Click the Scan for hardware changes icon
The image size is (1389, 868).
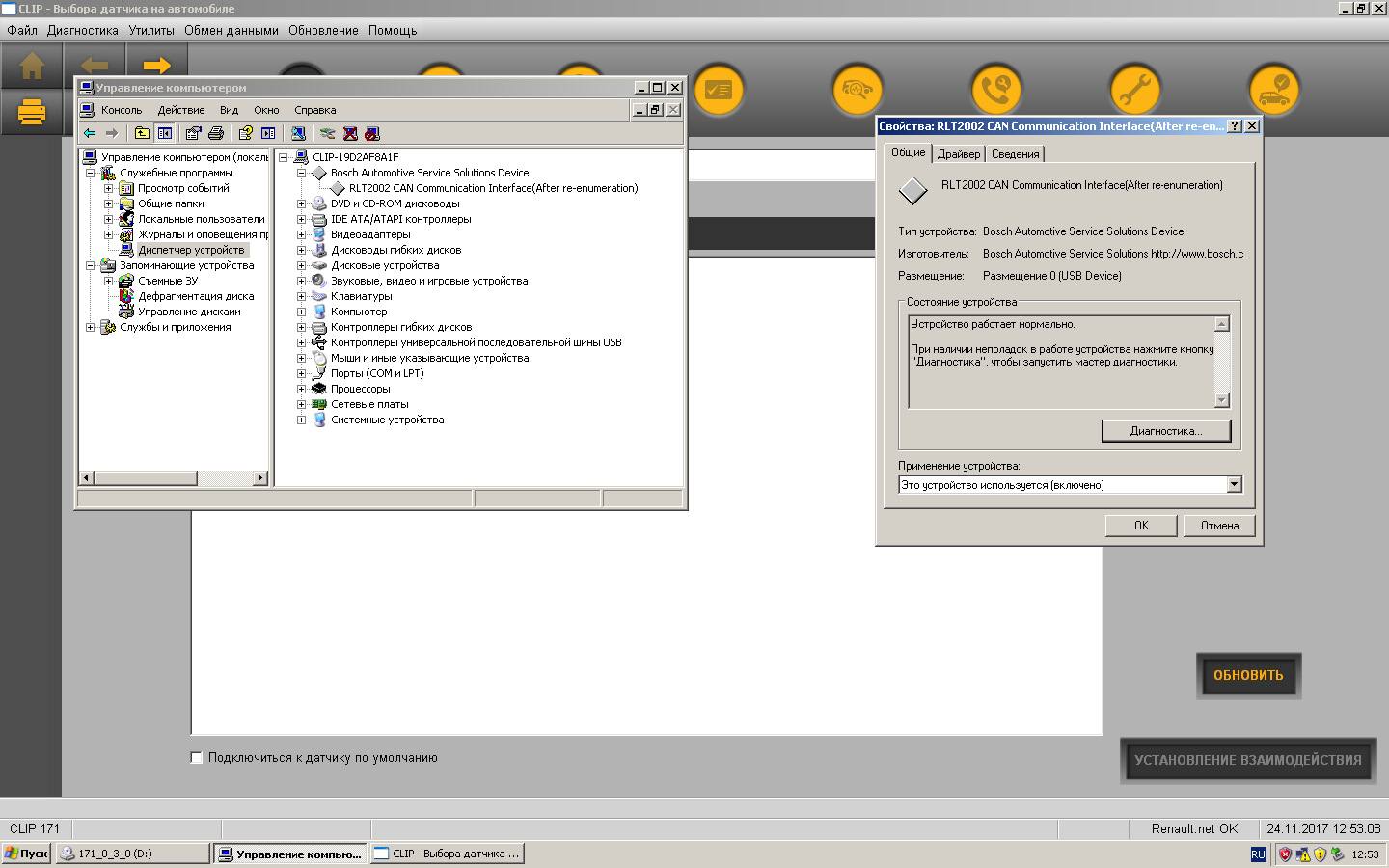(x=298, y=133)
